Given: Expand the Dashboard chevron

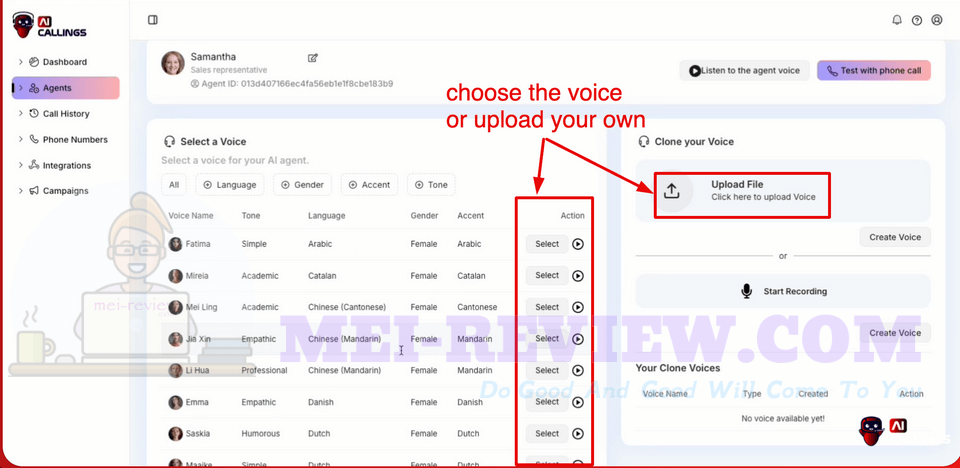Looking at the screenshot, I should tap(20, 62).
